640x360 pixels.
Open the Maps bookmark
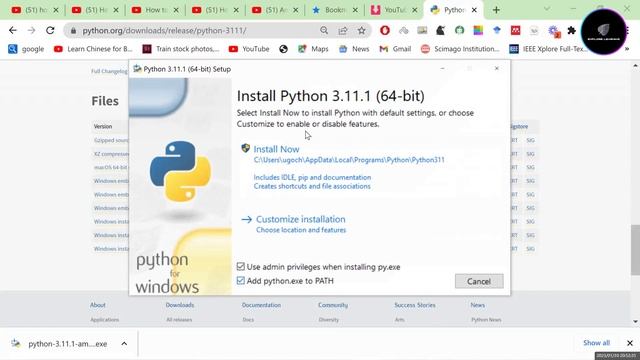point(313,49)
